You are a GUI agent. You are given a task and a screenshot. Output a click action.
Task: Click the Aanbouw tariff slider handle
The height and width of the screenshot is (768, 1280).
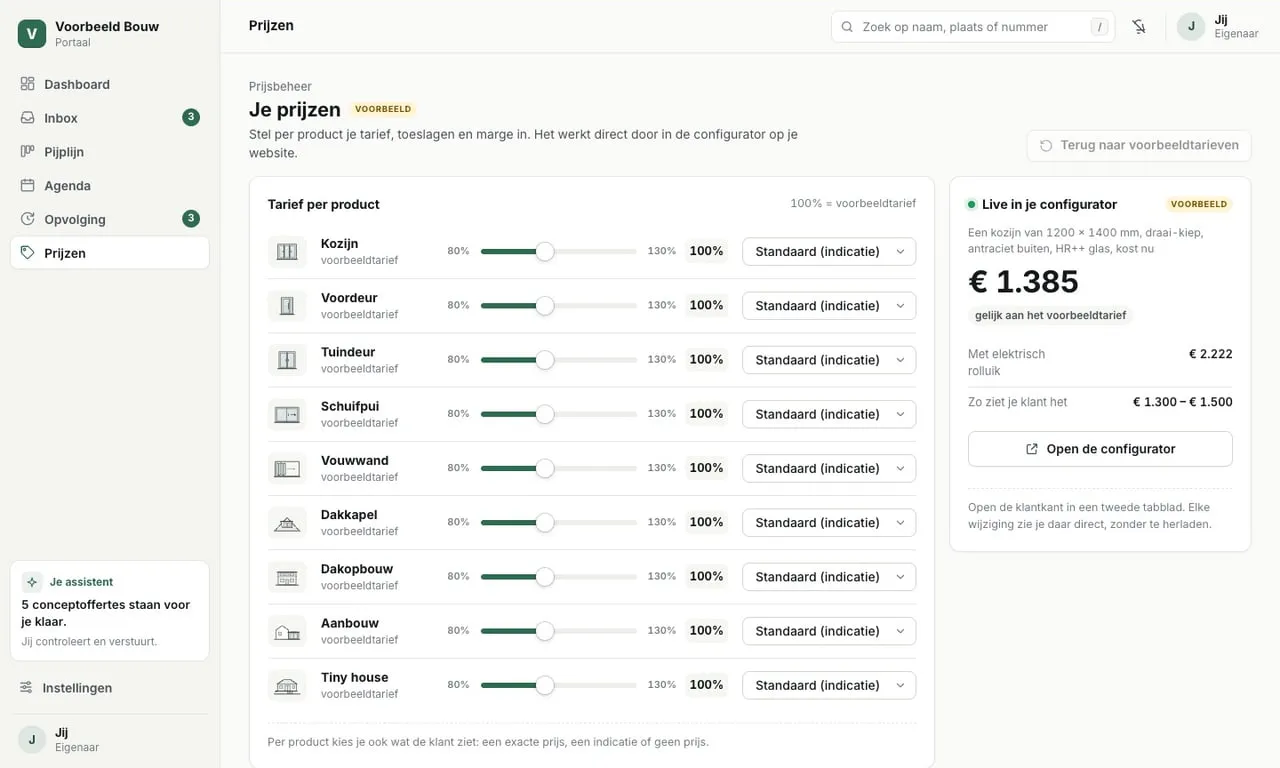pyautogui.click(x=545, y=631)
